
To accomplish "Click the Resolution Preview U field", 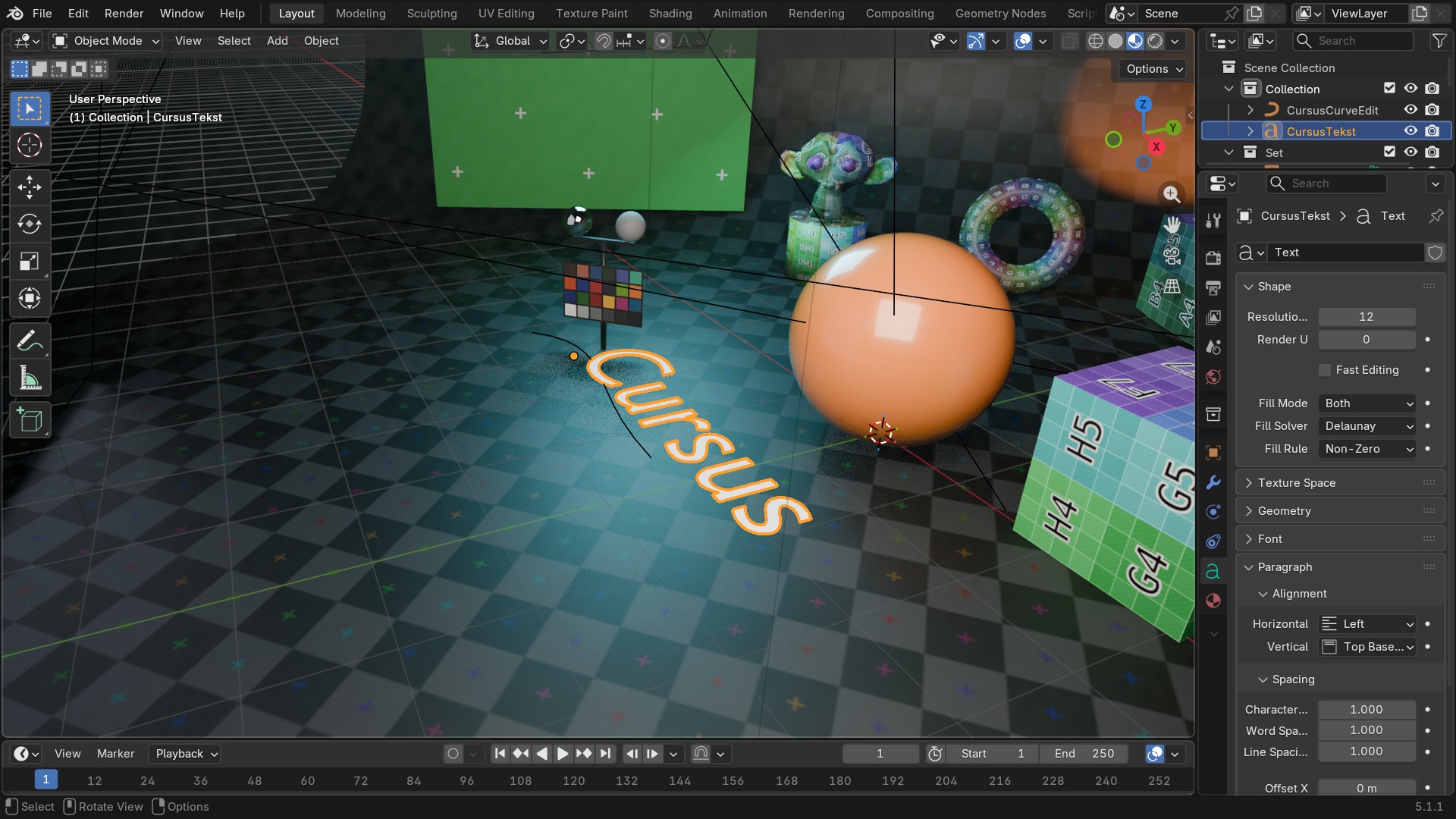I will click(1367, 317).
